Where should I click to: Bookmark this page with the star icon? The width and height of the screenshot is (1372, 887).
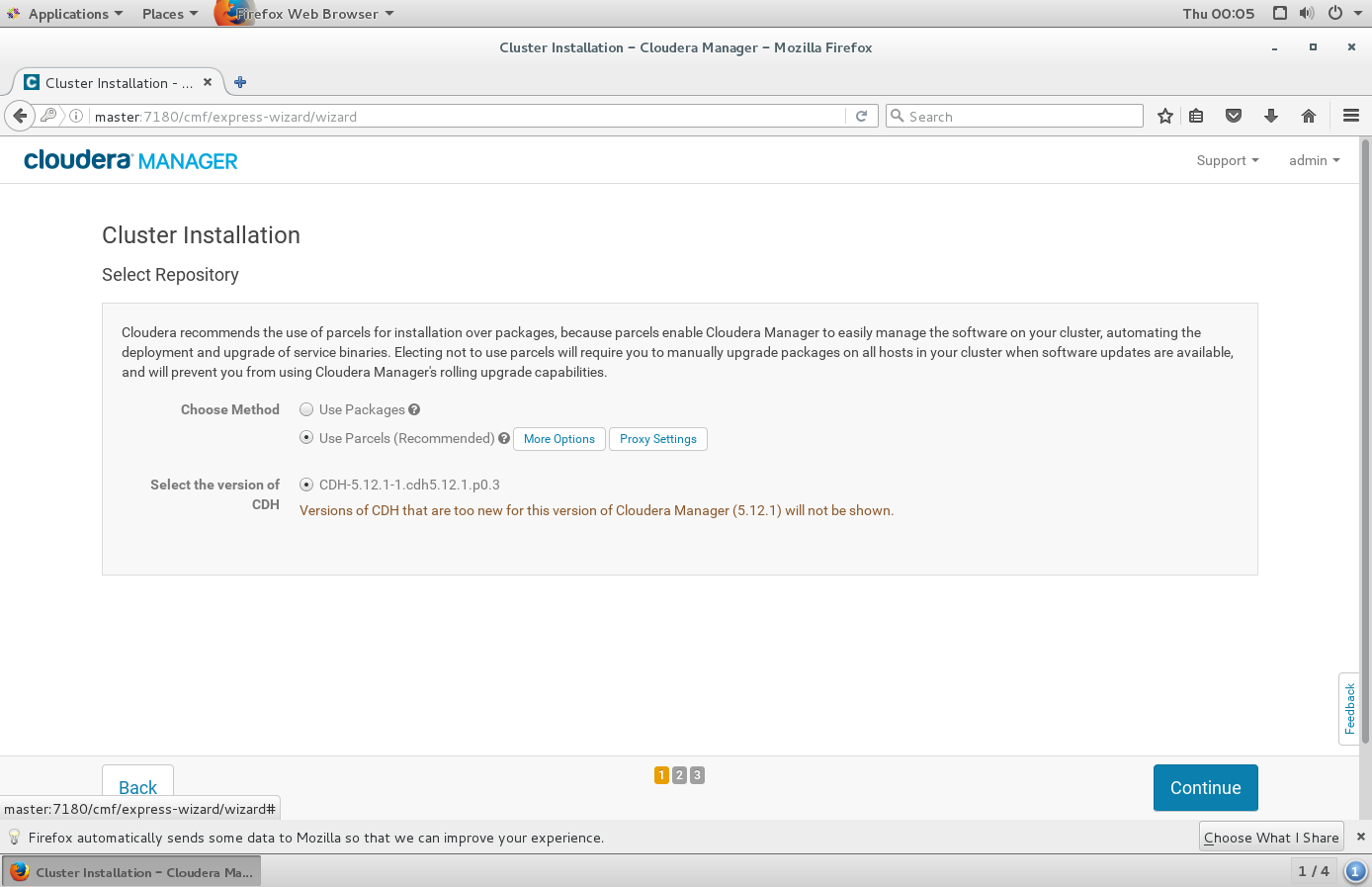click(x=1165, y=116)
